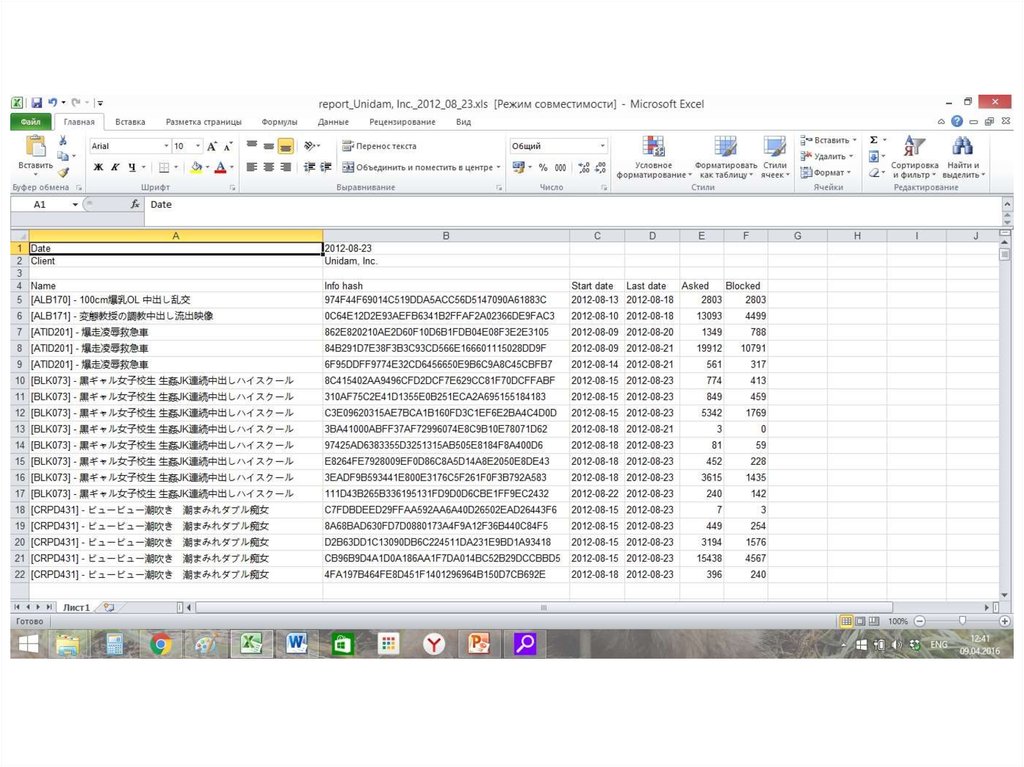
Task: Click the Paste (Вставить) clipboard icon
Action: (x=35, y=148)
